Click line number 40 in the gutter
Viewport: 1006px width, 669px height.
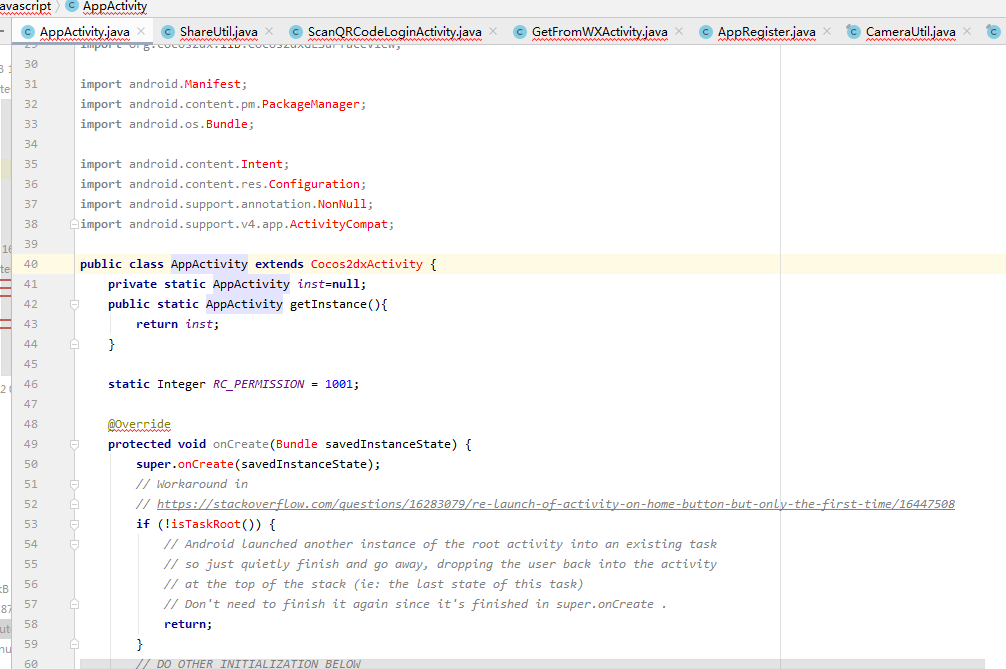pos(31,264)
